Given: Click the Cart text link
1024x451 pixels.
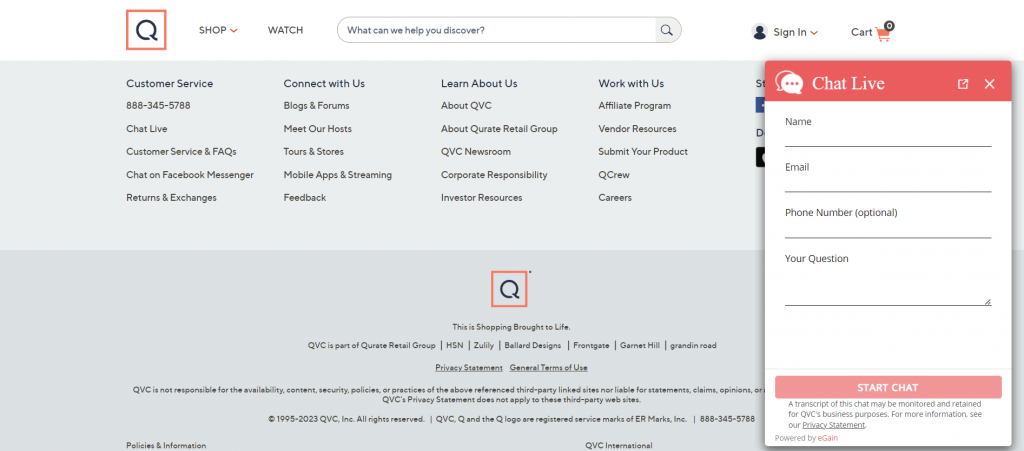Looking at the screenshot, I should click(861, 32).
